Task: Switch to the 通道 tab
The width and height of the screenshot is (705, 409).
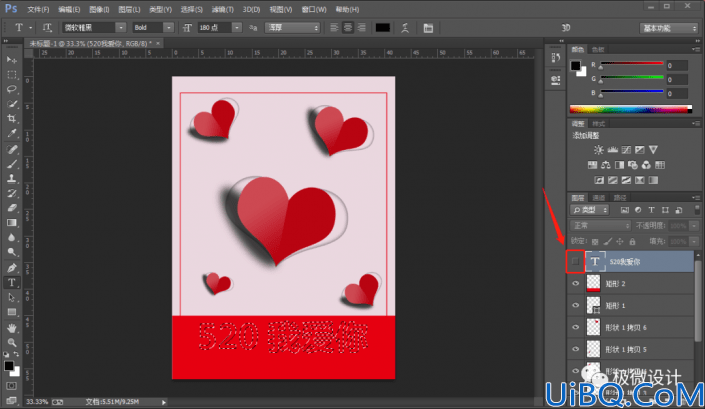Action: pos(598,198)
